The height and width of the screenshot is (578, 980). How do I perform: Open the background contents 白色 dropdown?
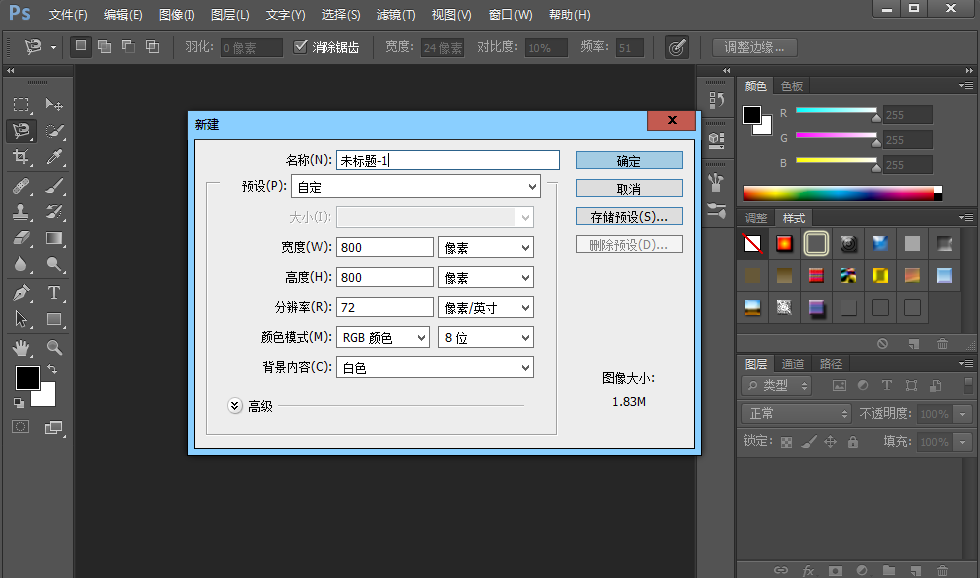[435, 367]
